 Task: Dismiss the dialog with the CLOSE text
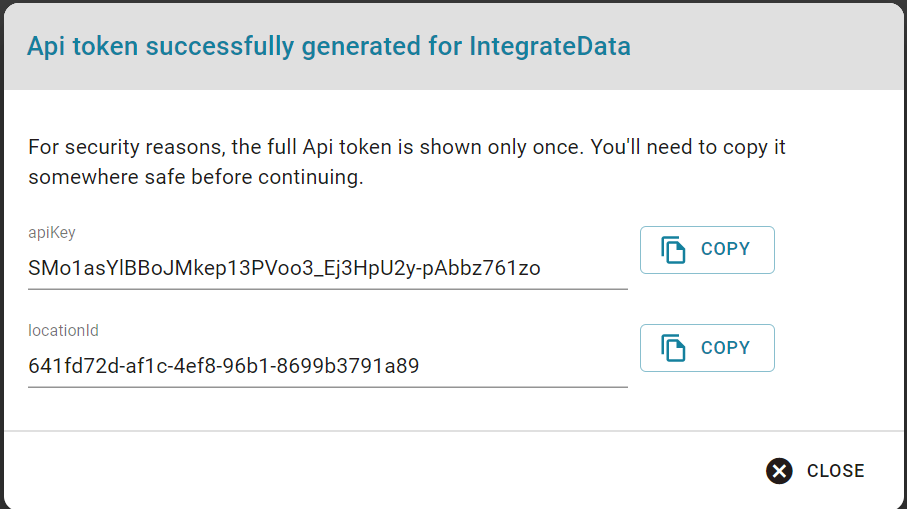pos(835,471)
